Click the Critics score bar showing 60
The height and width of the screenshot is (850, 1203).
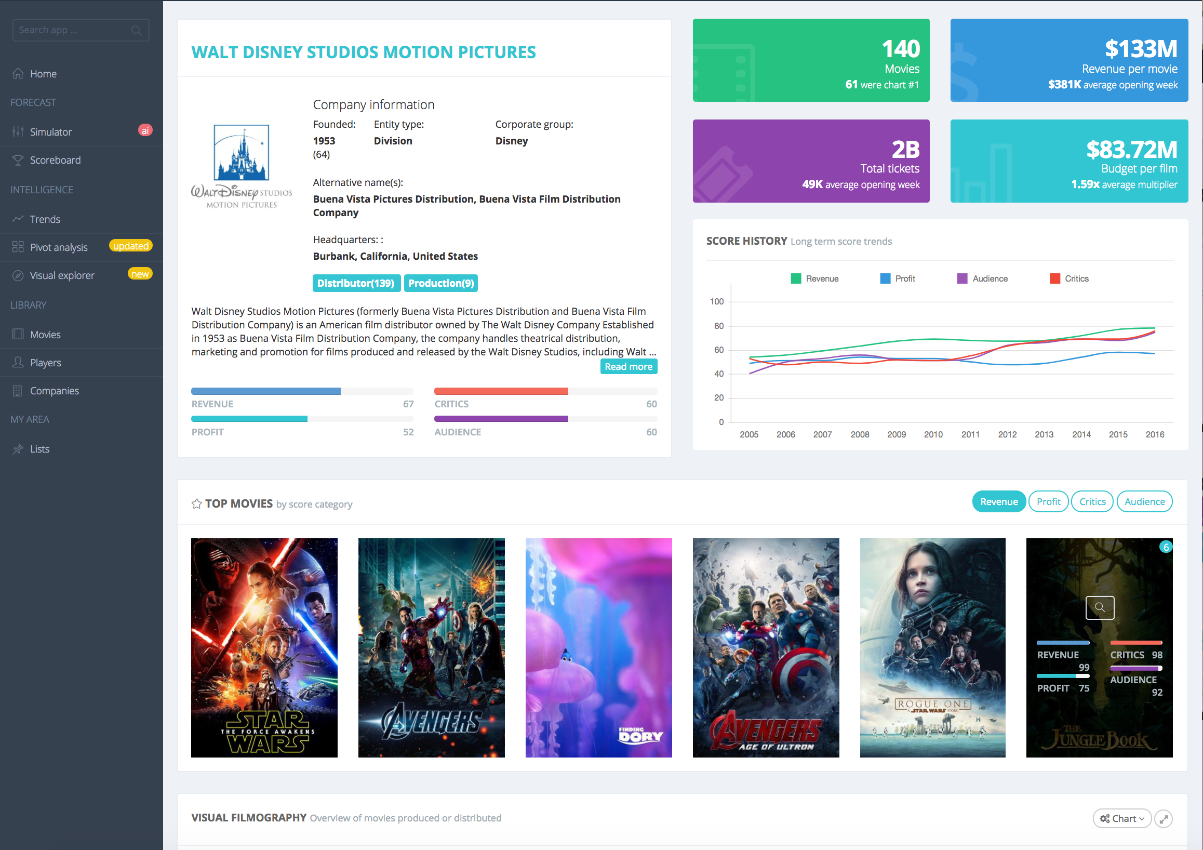click(x=545, y=391)
